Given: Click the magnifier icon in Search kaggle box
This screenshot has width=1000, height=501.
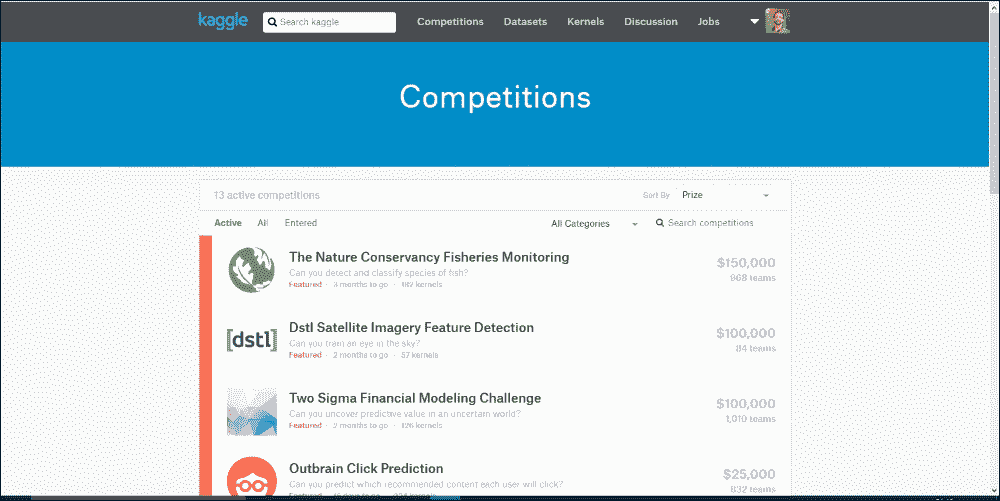Looking at the screenshot, I should 272,22.
